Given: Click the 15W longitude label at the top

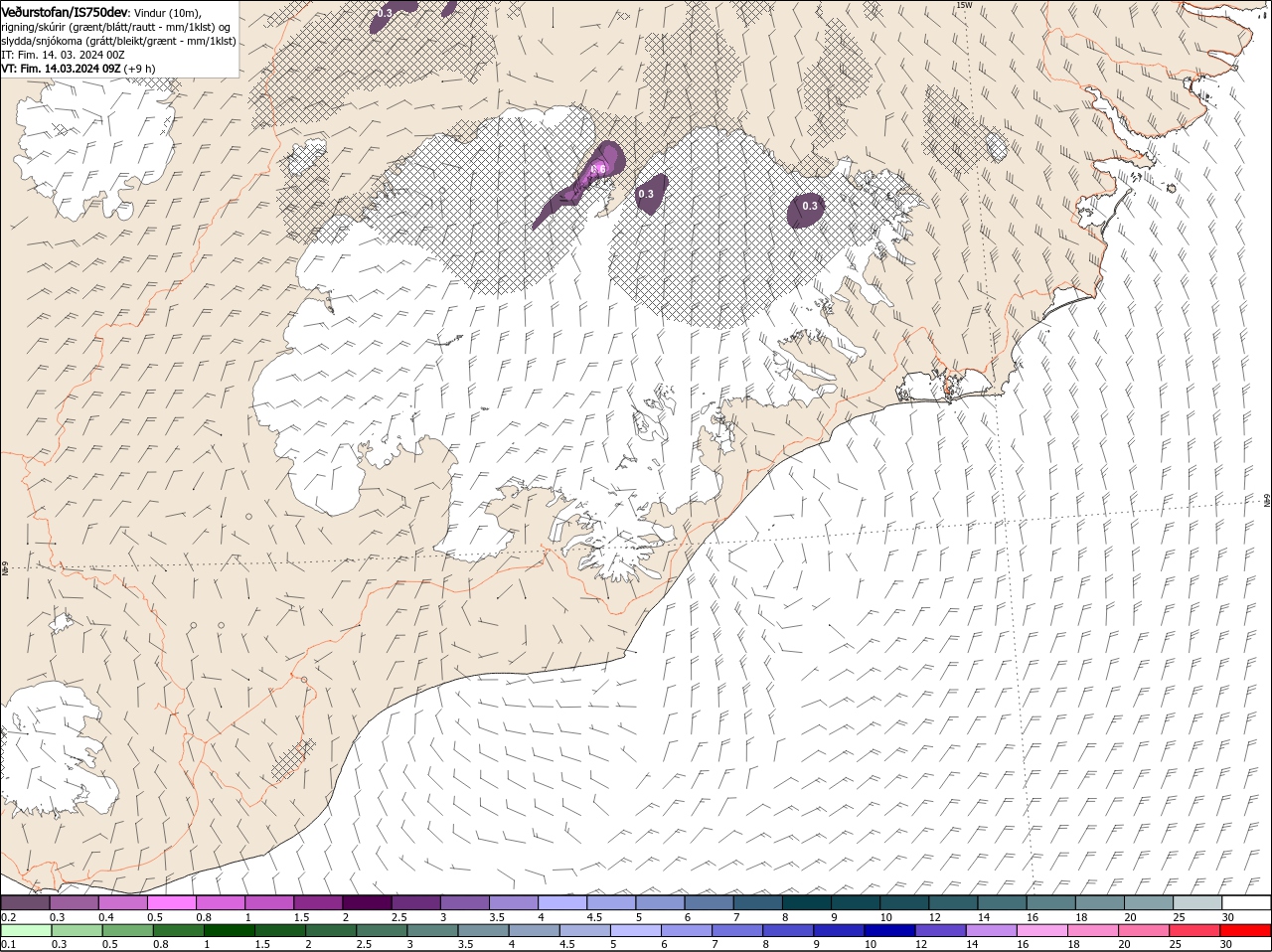Looking at the screenshot, I should [963, 5].
